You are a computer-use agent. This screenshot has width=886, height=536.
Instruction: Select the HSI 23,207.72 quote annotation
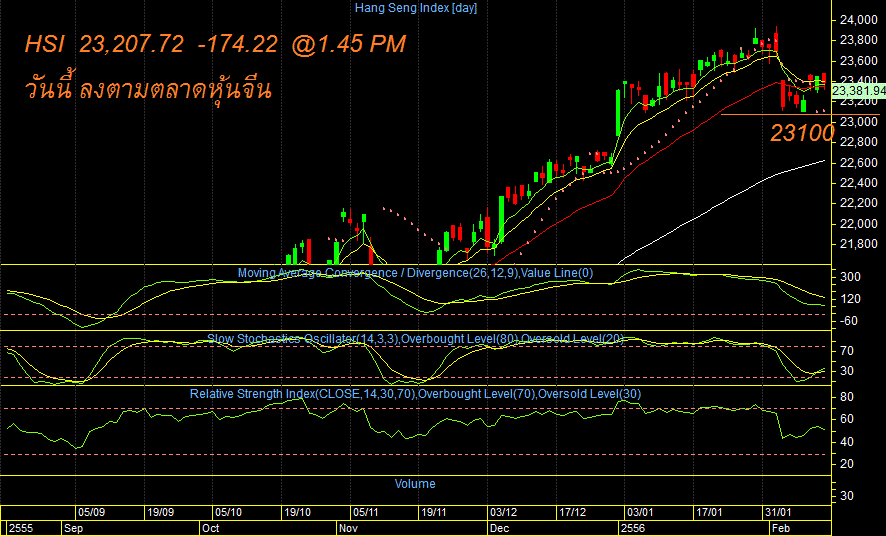tap(215, 44)
